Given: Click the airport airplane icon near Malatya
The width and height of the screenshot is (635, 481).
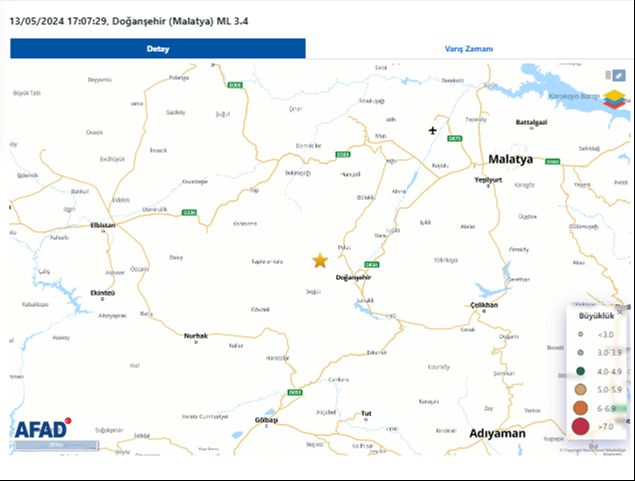Looking at the screenshot, I should click(433, 130).
